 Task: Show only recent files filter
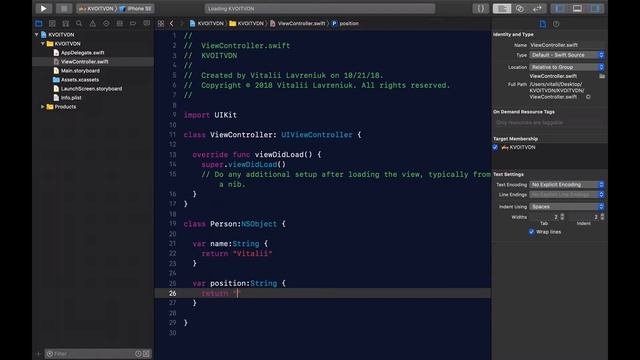click(x=138, y=354)
